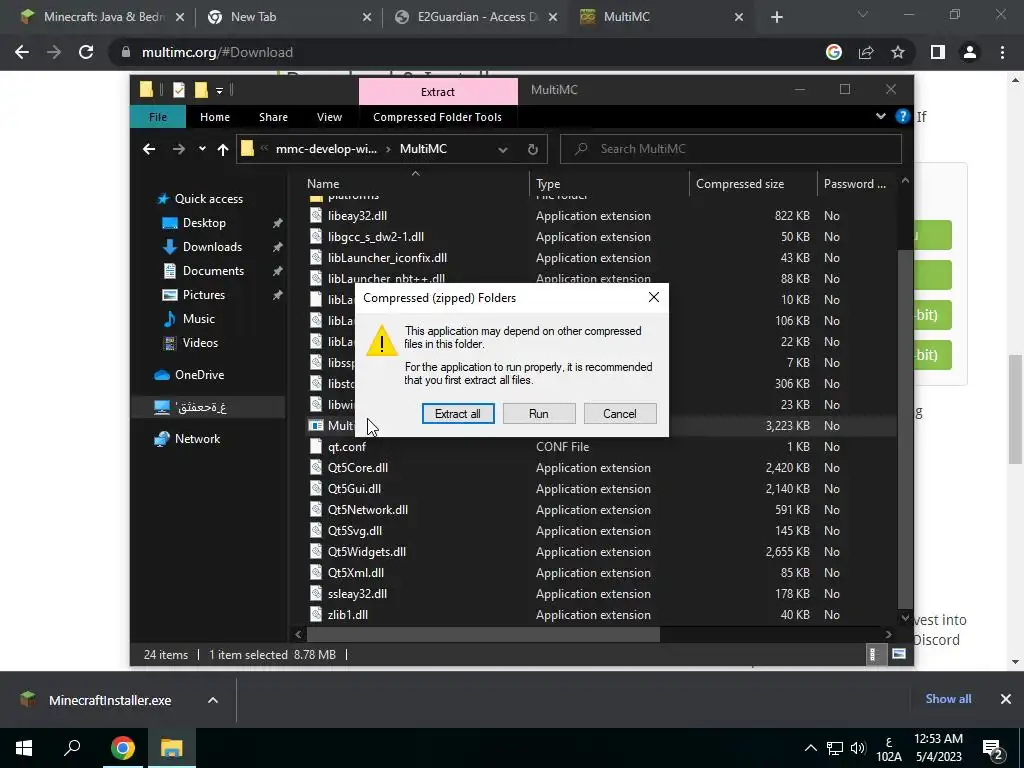The height and width of the screenshot is (768, 1024).
Task: Click the pink Extract contextual tab
Action: [x=438, y=91]
